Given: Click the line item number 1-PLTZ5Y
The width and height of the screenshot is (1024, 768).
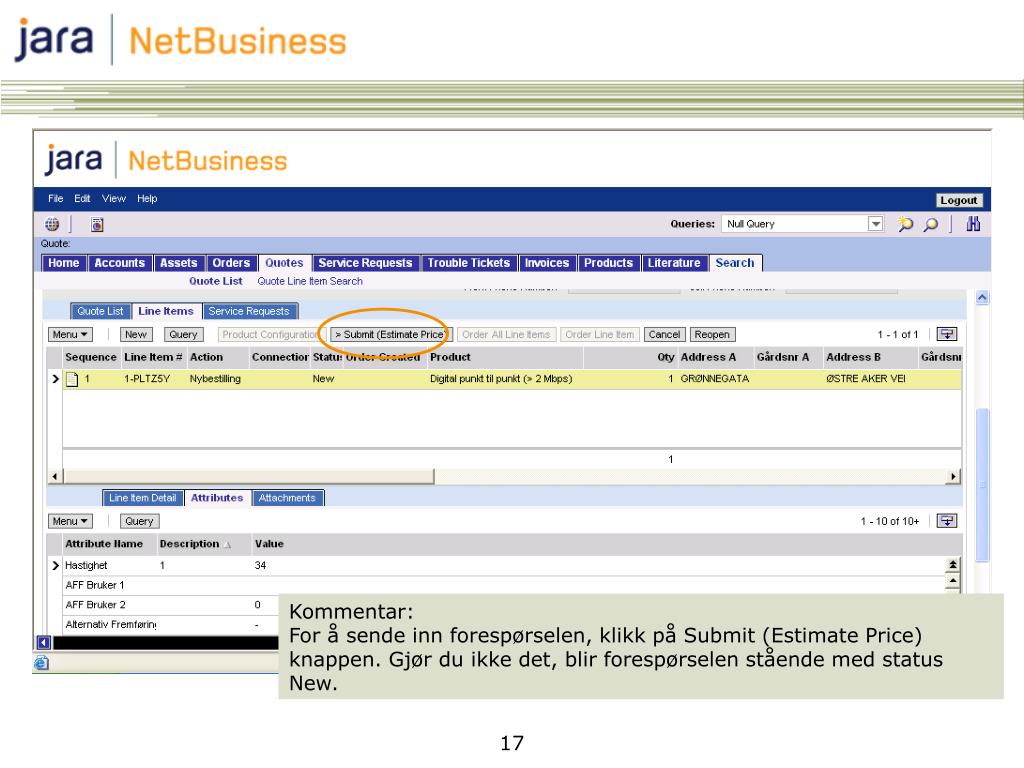Looking at the screenshot, I should coord(147,379).
